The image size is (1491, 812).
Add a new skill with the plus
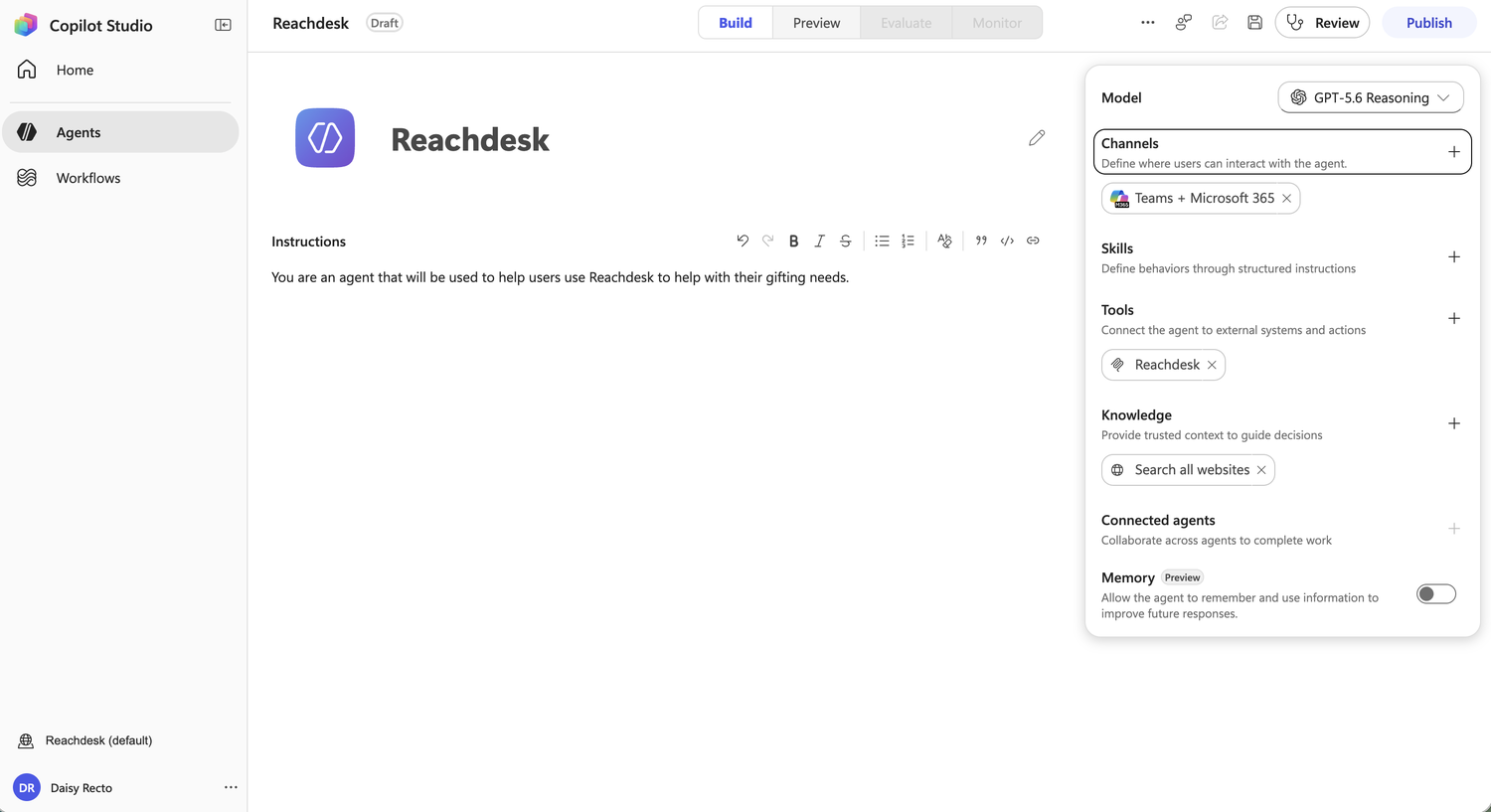coord(1454,257)
